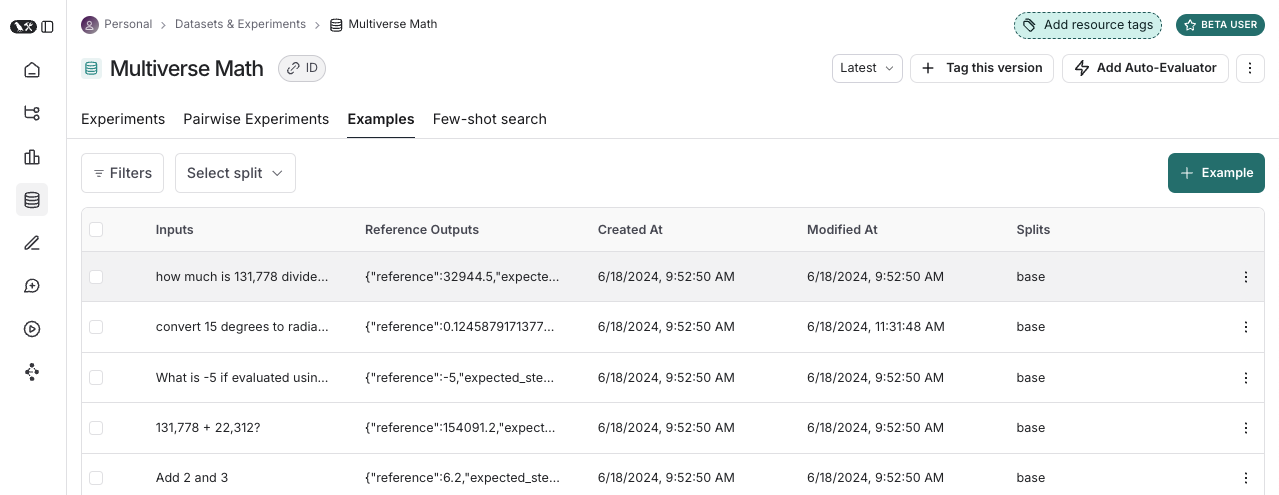Open the Filters panel
The width and height of the screenshot is (1279, 495).
123,173
